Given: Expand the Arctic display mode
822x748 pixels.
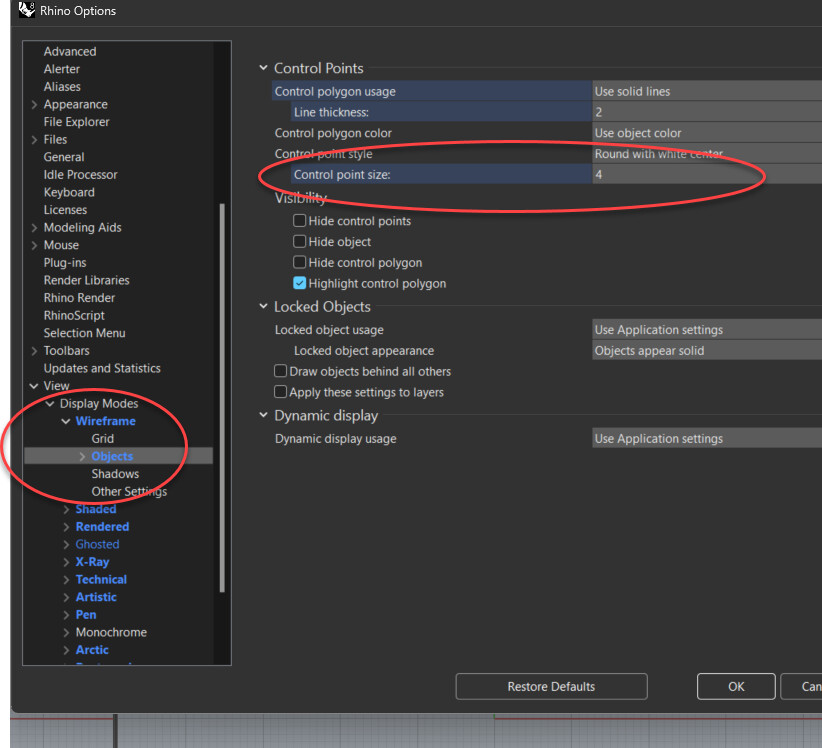Looking at the screenshot, I should click(x=67, y=651).
